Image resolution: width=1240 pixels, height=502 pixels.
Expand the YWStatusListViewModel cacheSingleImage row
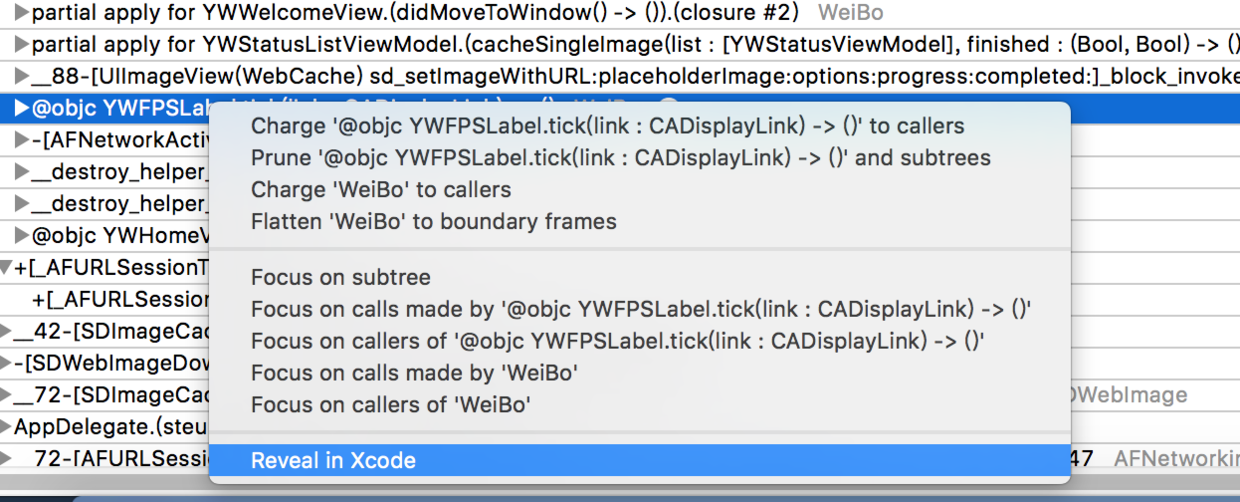click(22, 44)
